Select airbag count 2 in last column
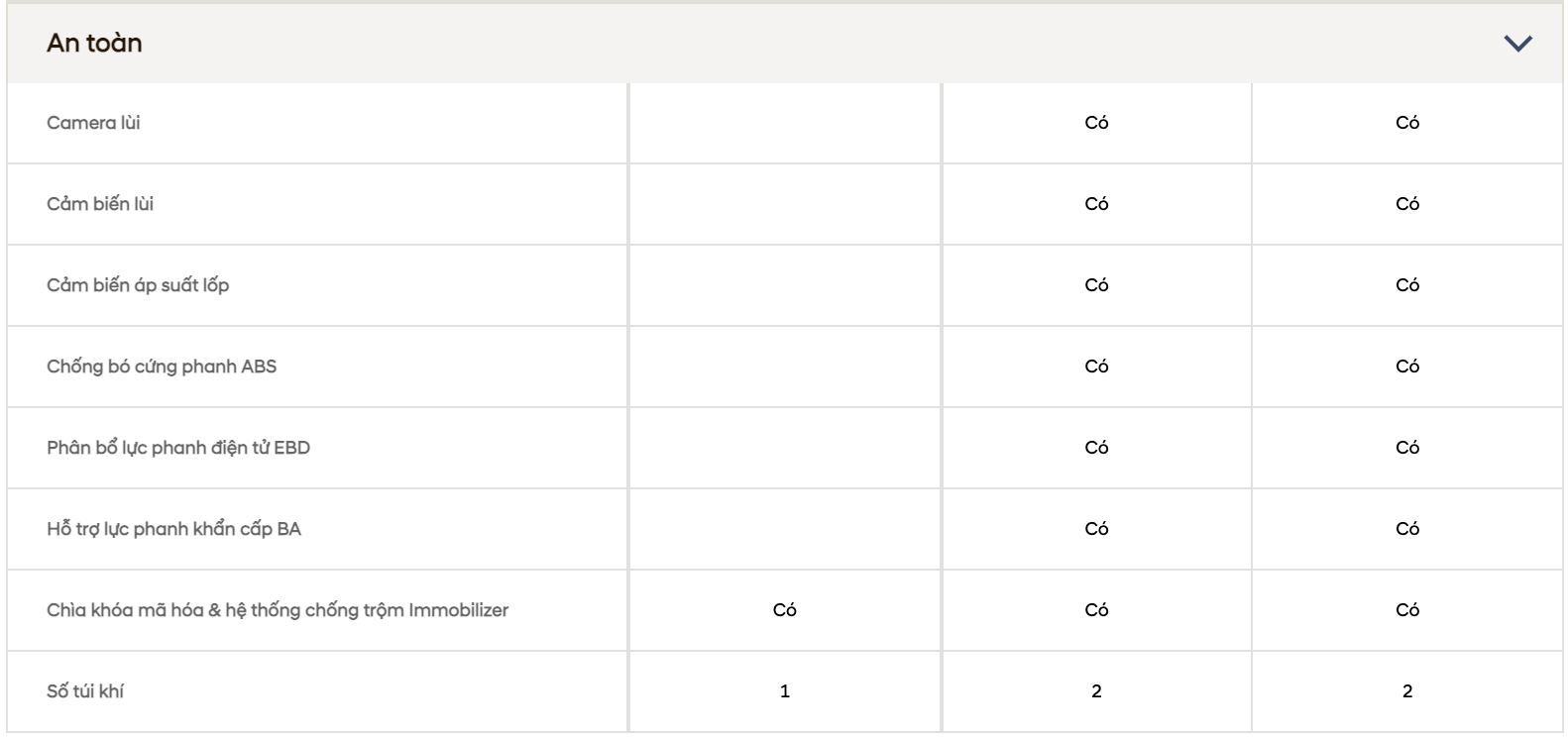 [1407, 691]
